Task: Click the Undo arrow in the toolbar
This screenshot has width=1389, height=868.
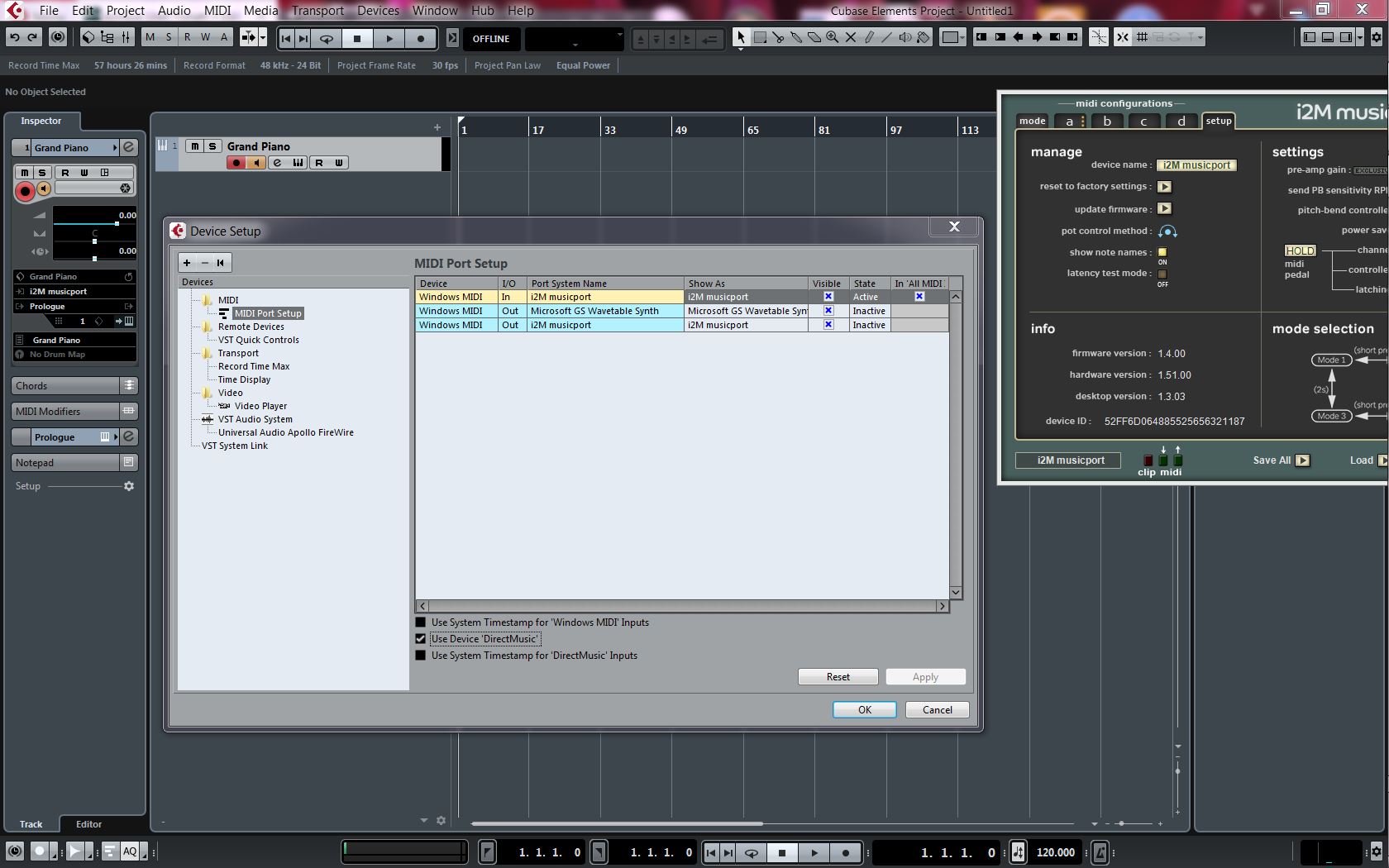Action: pyautogui.click(x=14, y=37)
